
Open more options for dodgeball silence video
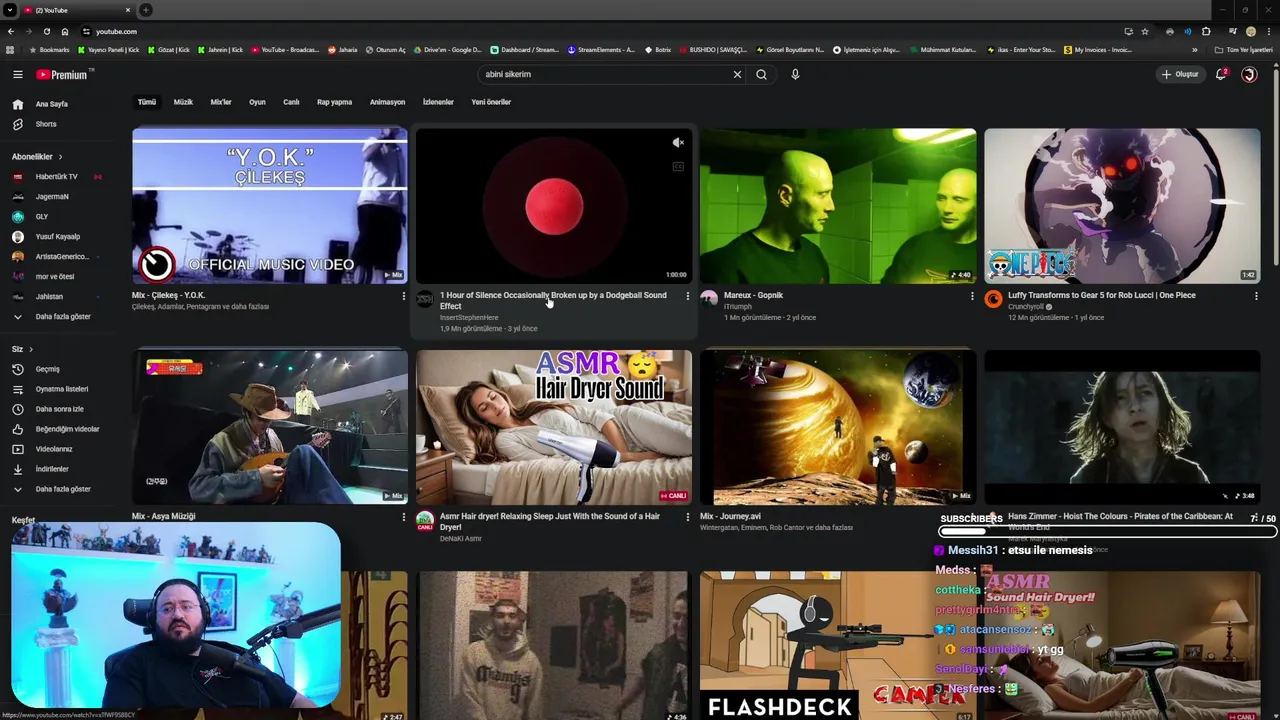tap(687, 296)
